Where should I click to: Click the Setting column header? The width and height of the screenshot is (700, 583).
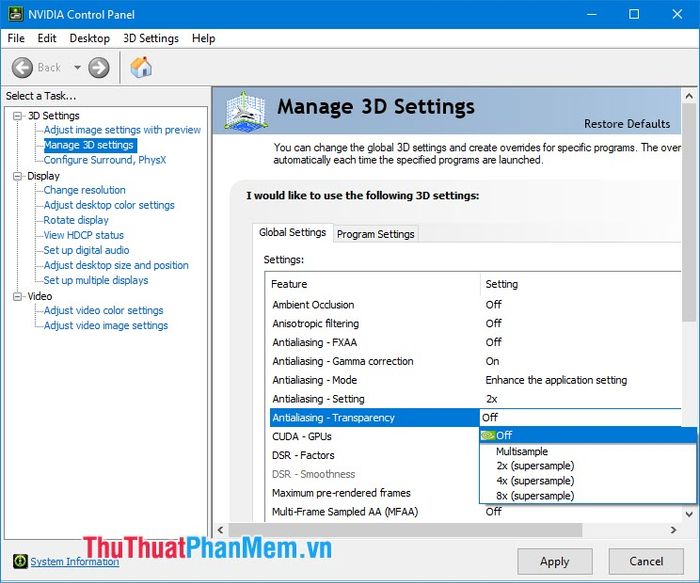click(x=581, y=284)
